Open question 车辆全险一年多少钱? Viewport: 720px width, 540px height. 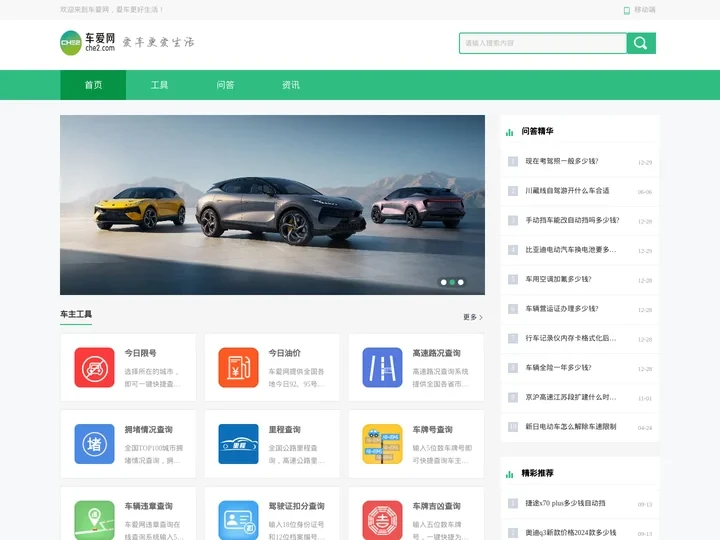[x=558, y=367]
